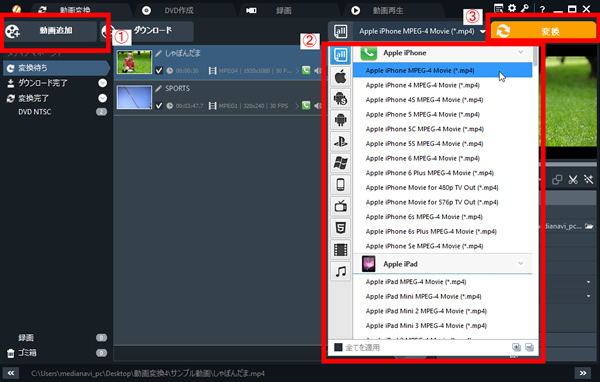Click the scissors trim tool icon
Screen dimensions: 600x382
(x=573, y=180)
